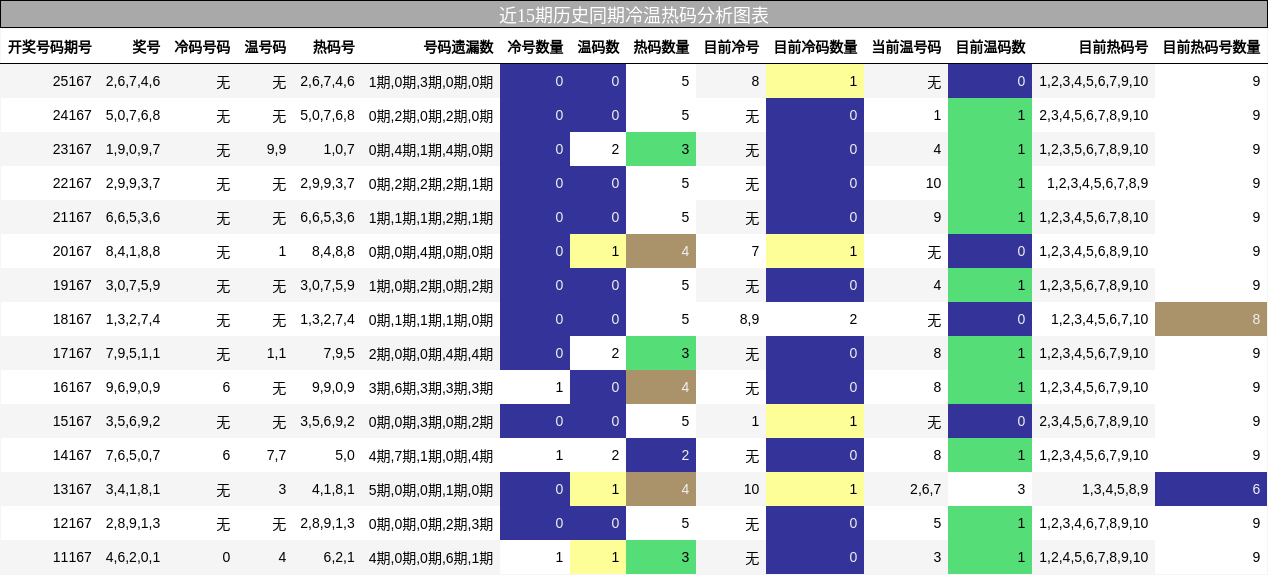
Task: Click 目前热码号 cell 1,2,3,4,5,6,7,10
Action: click(x=1099, y=319)
